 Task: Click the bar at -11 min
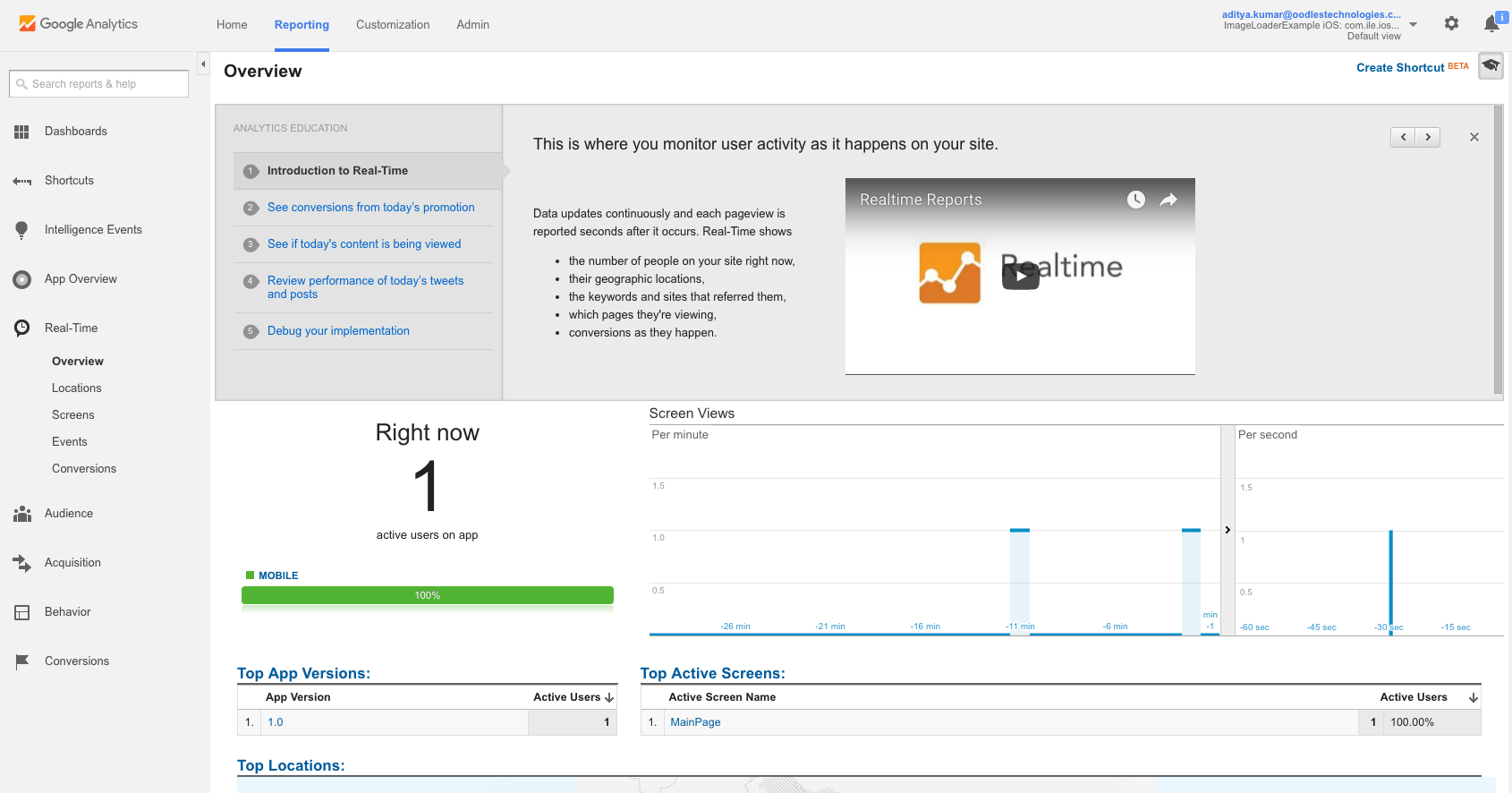(x=1020, y=582)
